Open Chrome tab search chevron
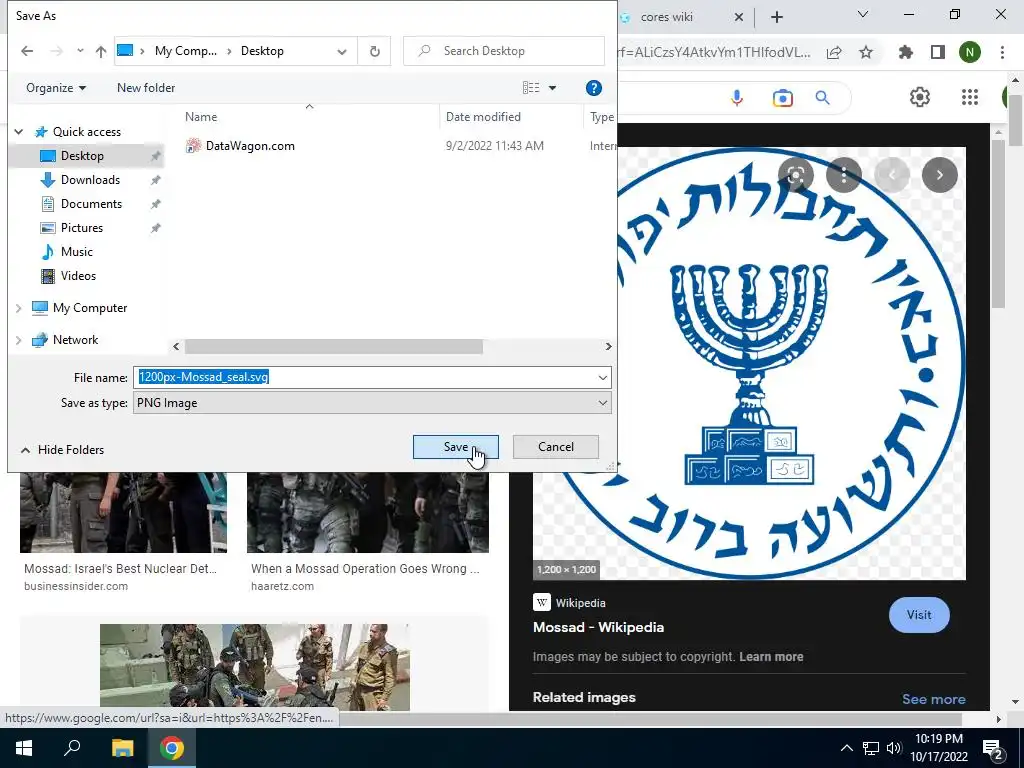This screenshot has width=1024, height=768. tap(863, 14)
